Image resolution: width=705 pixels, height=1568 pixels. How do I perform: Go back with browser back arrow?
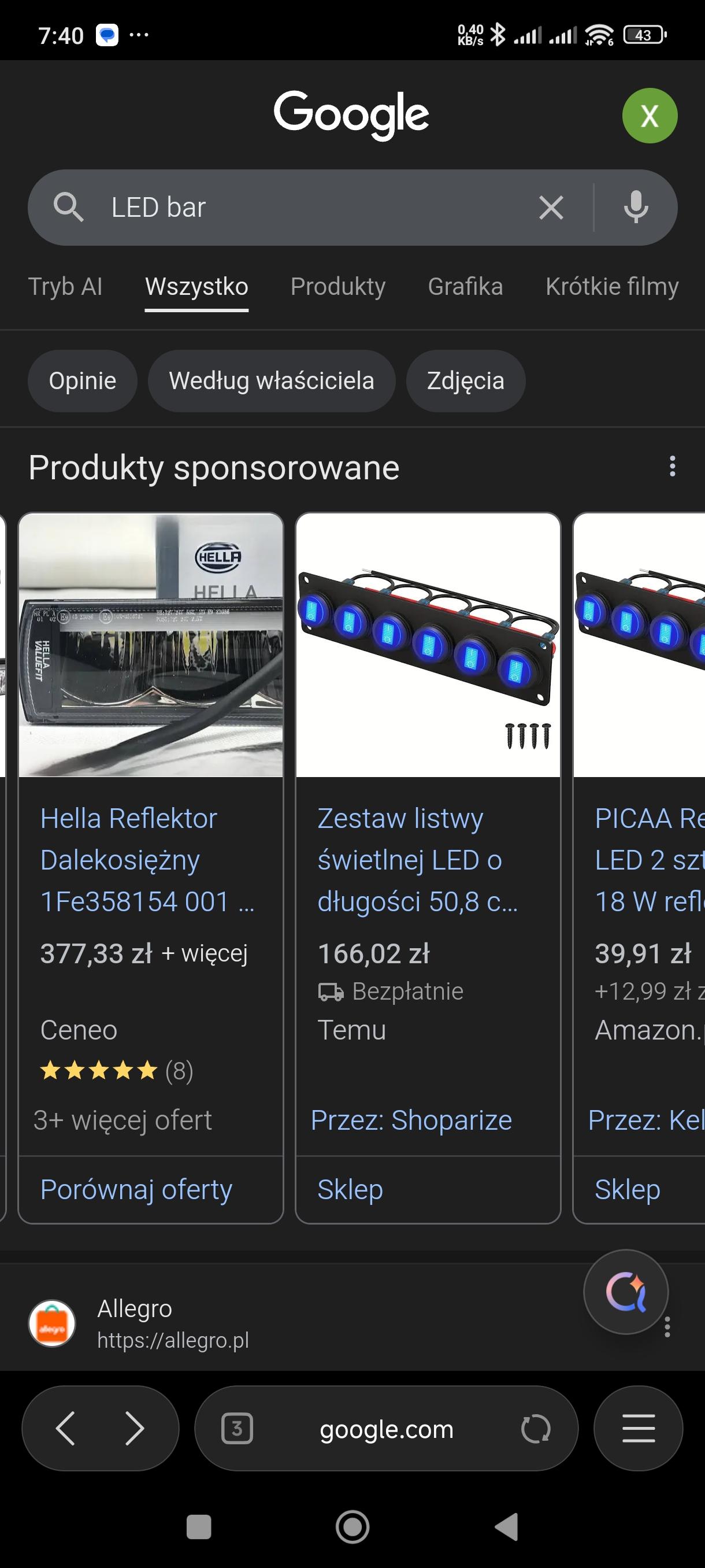click(x=66, y=1429)
